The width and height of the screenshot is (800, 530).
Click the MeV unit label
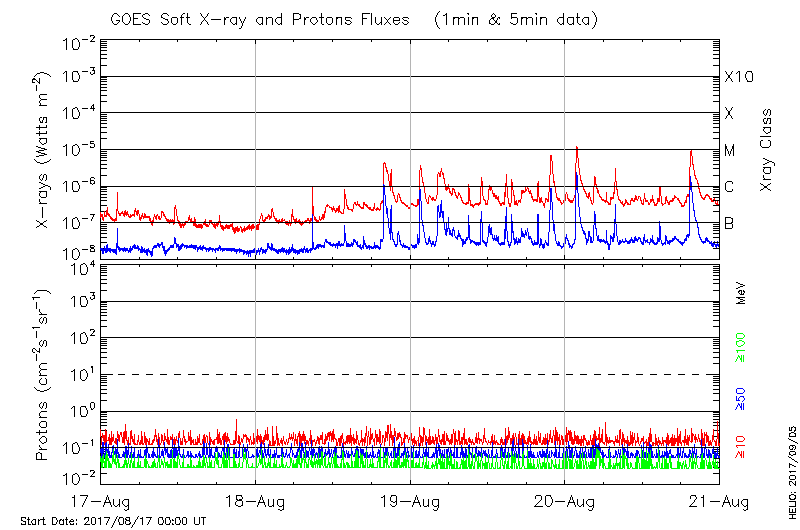click(x=741, y=294)
